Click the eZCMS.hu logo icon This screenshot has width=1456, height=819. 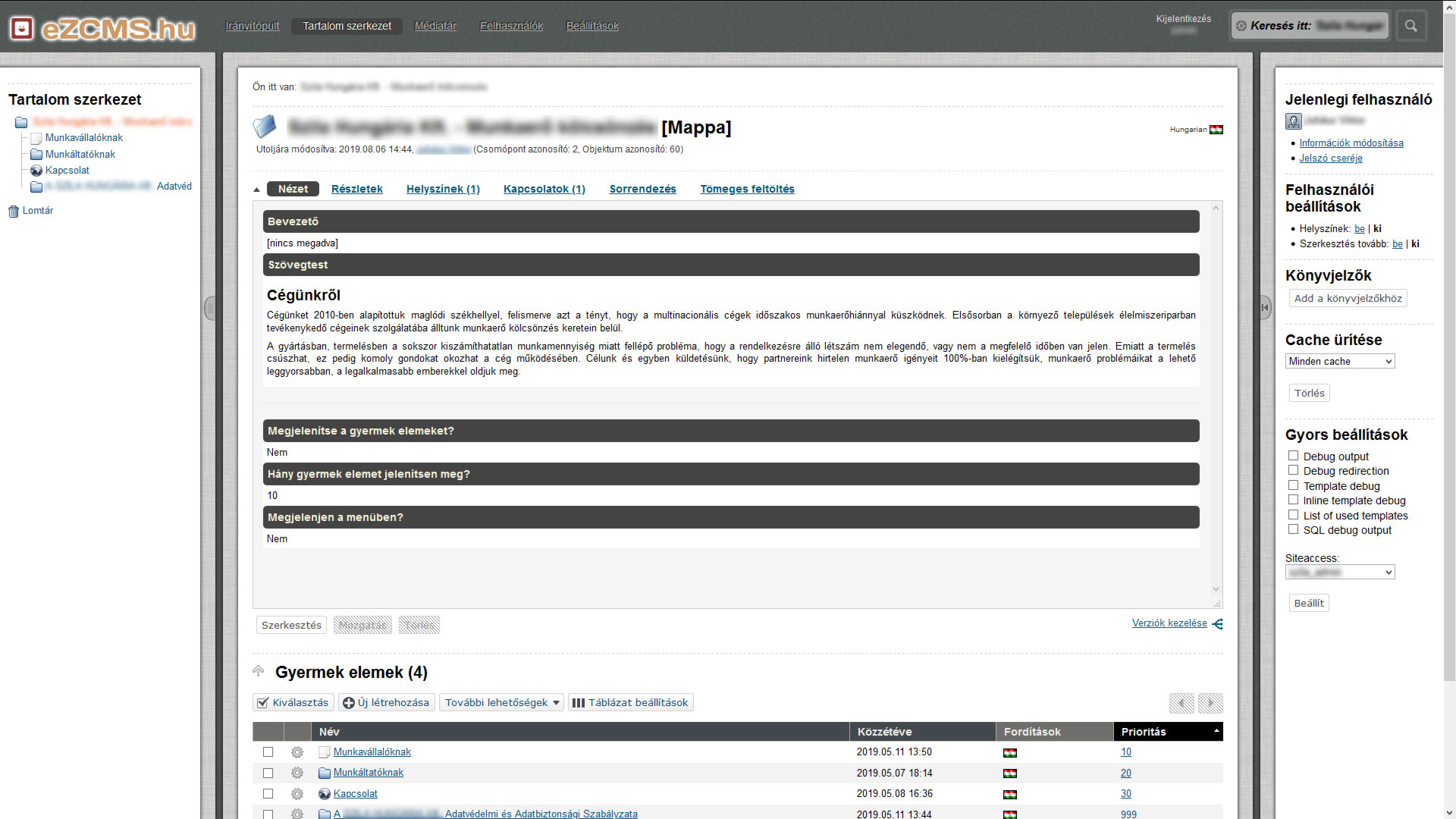pyautogui.click(x=22, y=29)
